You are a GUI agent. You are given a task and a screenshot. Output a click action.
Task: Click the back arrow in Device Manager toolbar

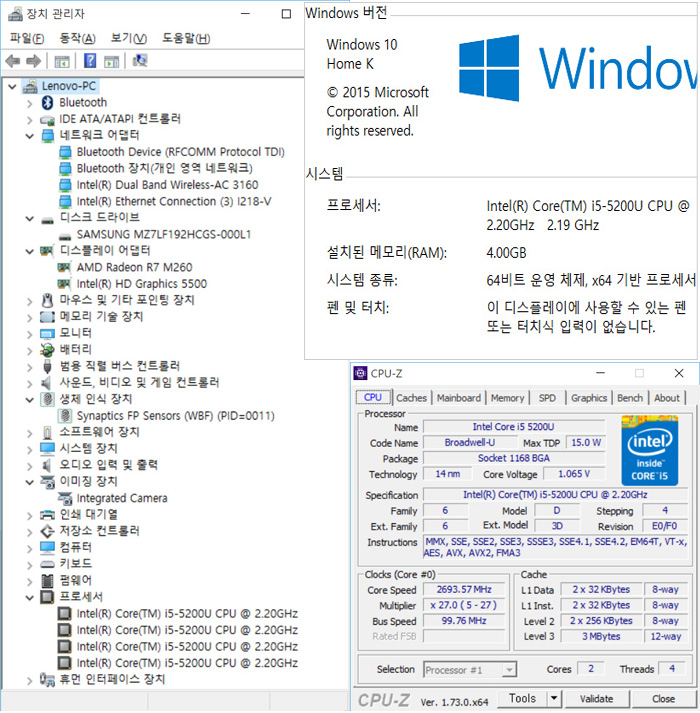(x=13, y=60)
